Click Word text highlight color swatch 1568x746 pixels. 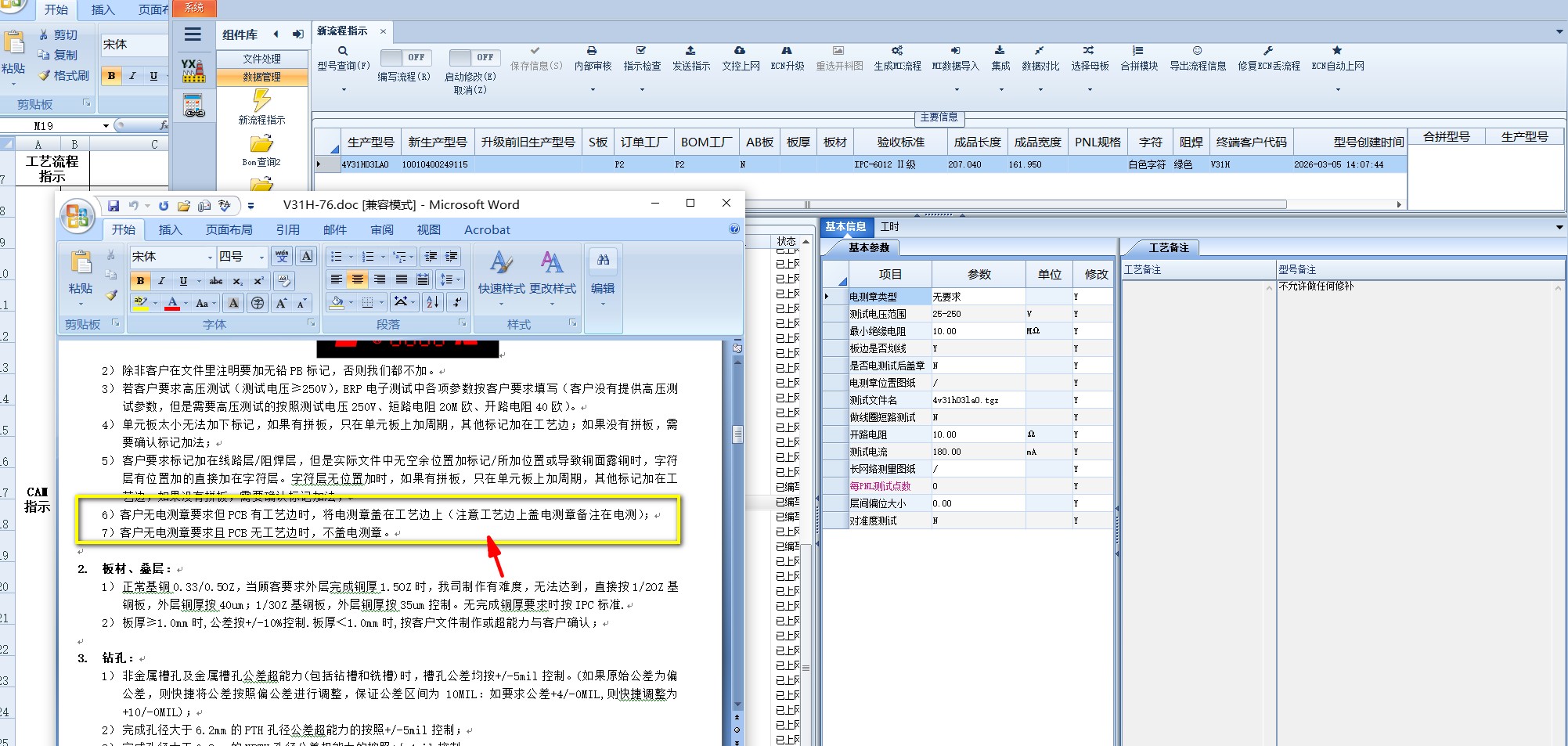141,303
